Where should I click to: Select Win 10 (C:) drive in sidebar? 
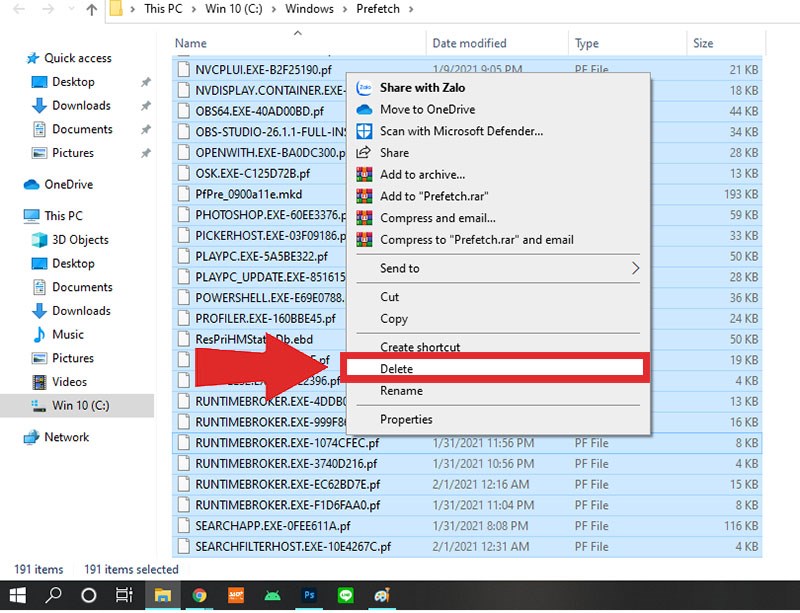81,406
